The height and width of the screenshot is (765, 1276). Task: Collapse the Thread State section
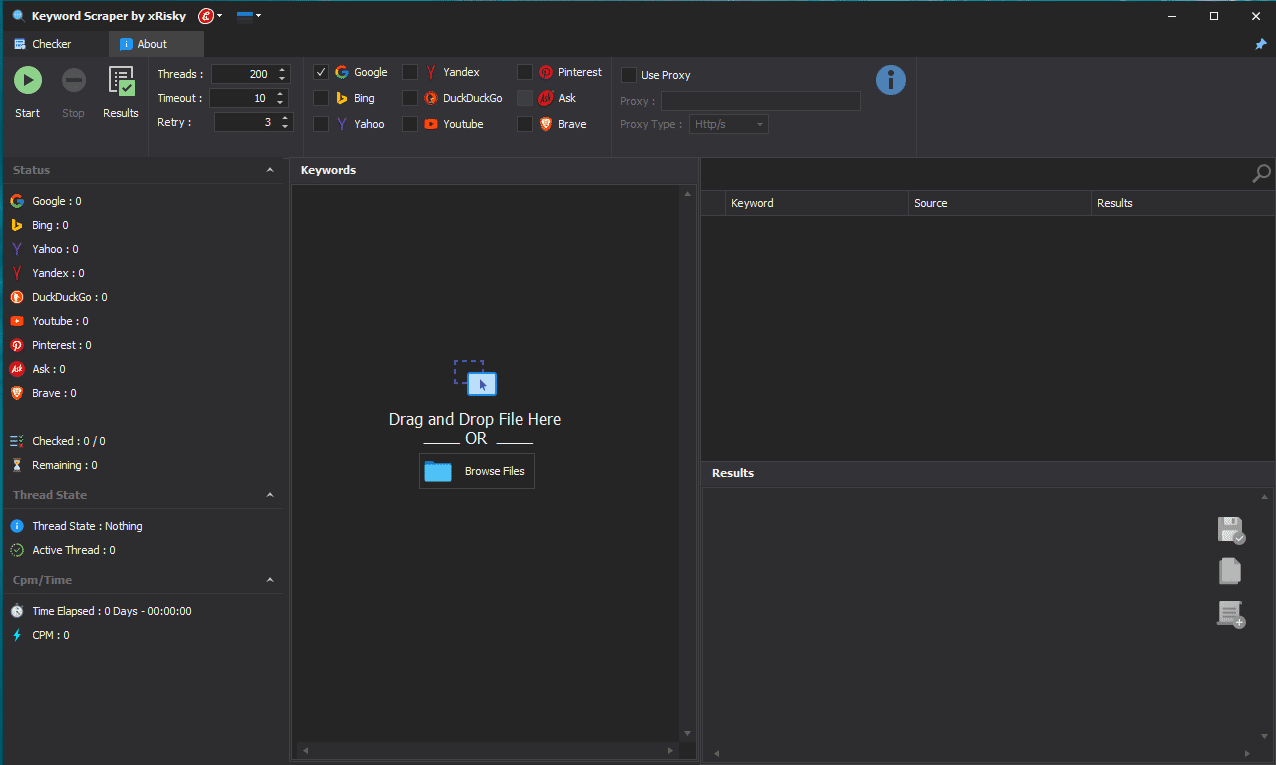coord(270,495)
